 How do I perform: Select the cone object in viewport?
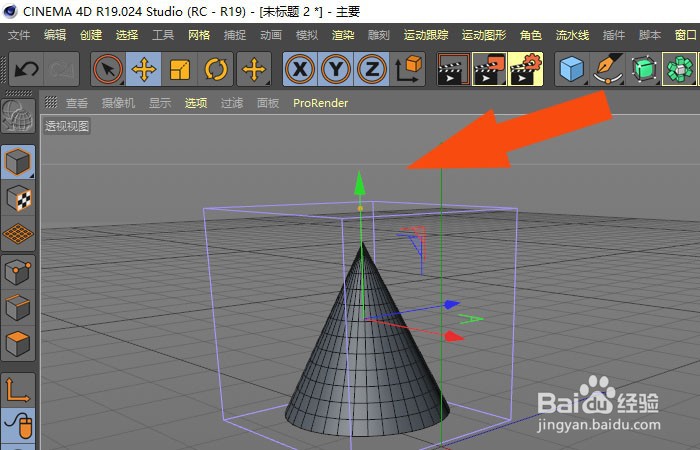click(x=367, y=357)
